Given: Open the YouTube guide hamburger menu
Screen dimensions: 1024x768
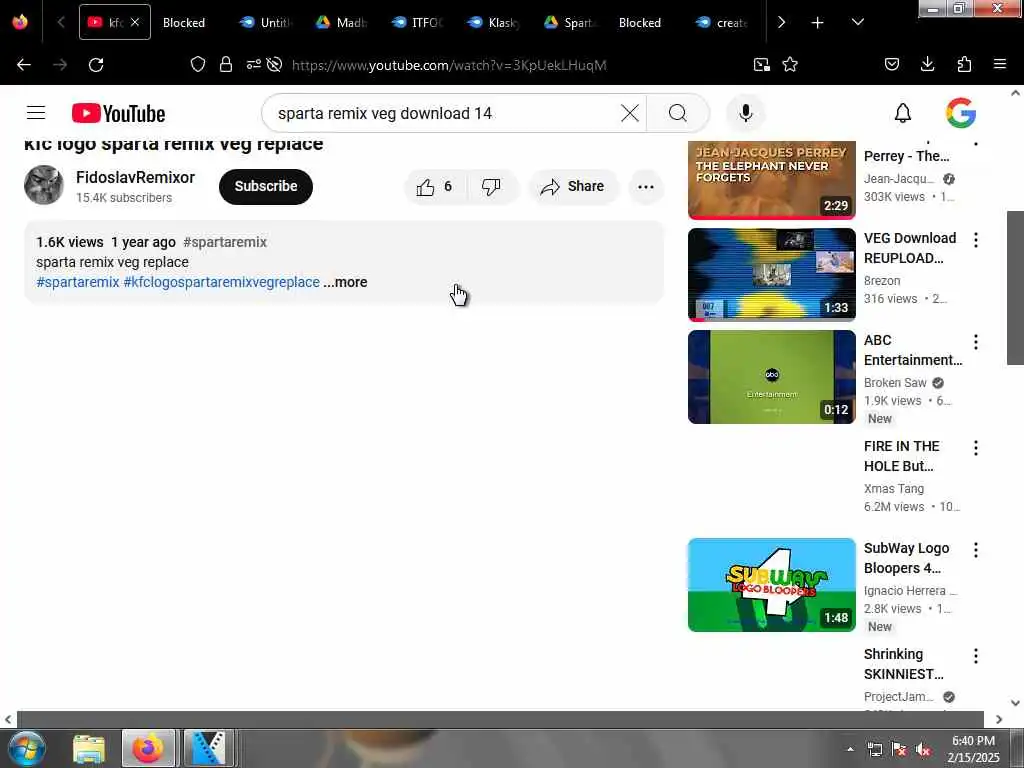Looking at the screenshot, I should click(36, 113).
